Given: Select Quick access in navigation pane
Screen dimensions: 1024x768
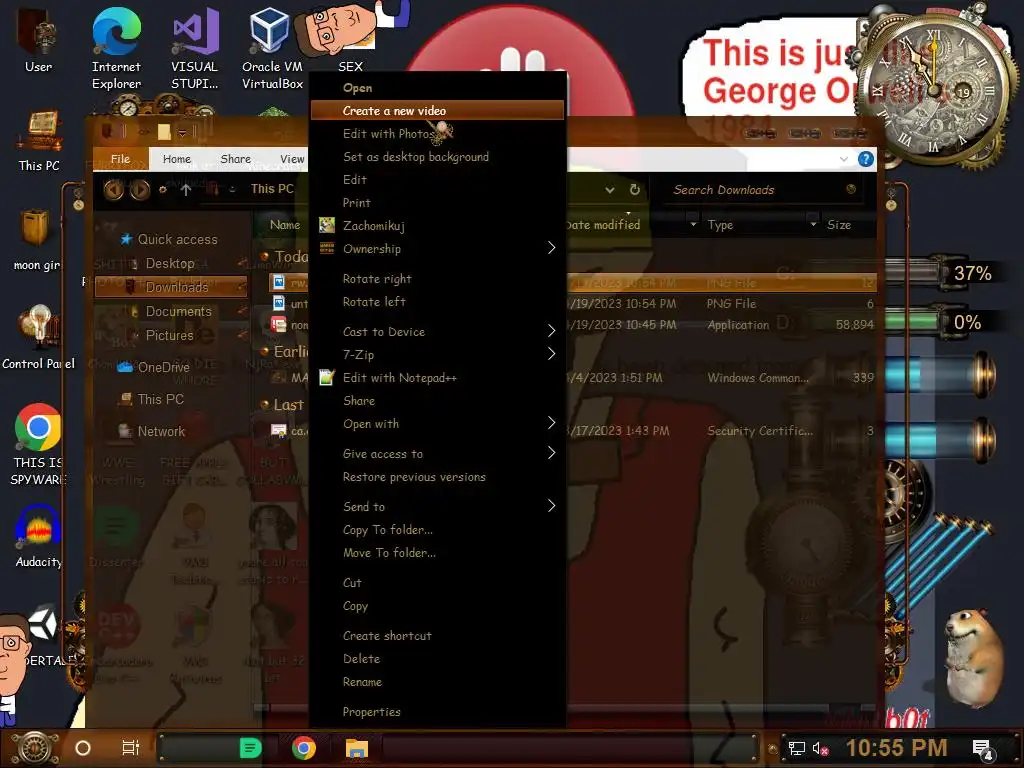Looking at the screenshot, I should pos(178,239).
